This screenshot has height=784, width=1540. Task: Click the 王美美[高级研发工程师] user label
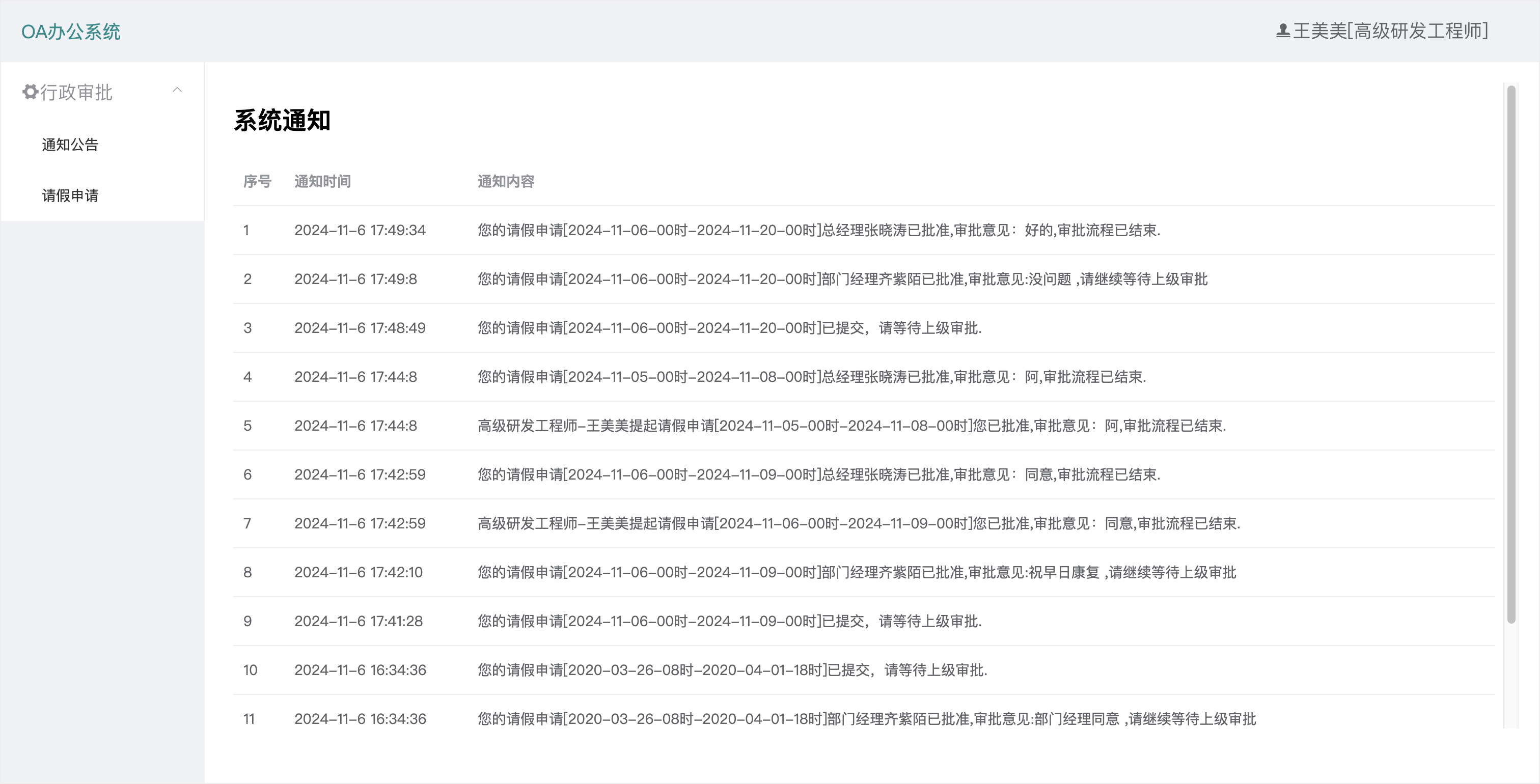click(1390, 31)
